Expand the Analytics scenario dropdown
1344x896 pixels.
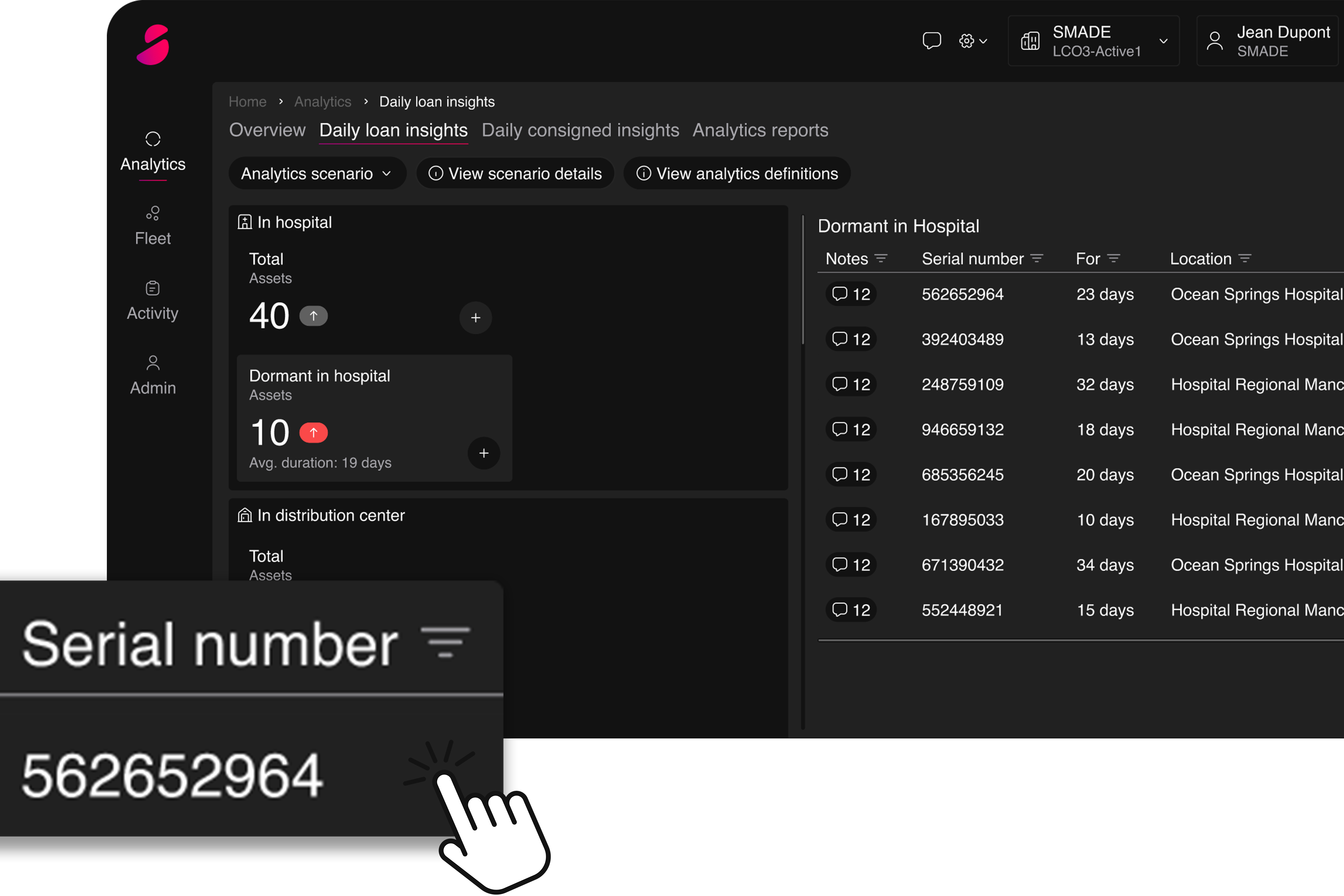(x=316, y=174)
